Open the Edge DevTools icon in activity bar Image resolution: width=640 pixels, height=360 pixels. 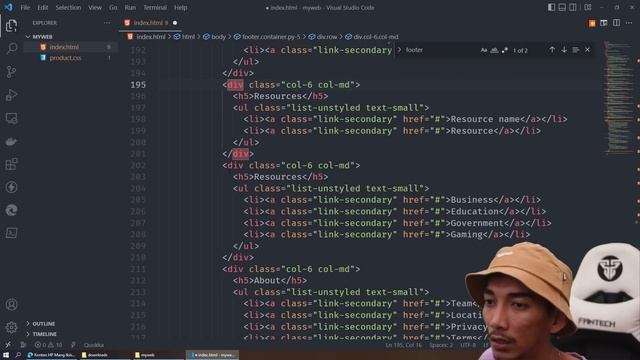click(x=11, y=210)
